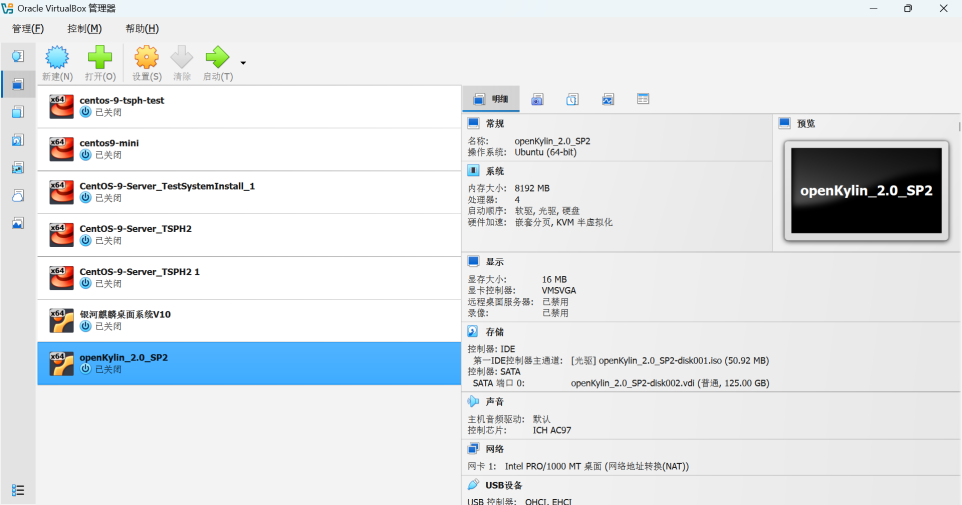Click the openKylin_2.0_SP2-disk001.iso optical drive entry

coord(670,361)
